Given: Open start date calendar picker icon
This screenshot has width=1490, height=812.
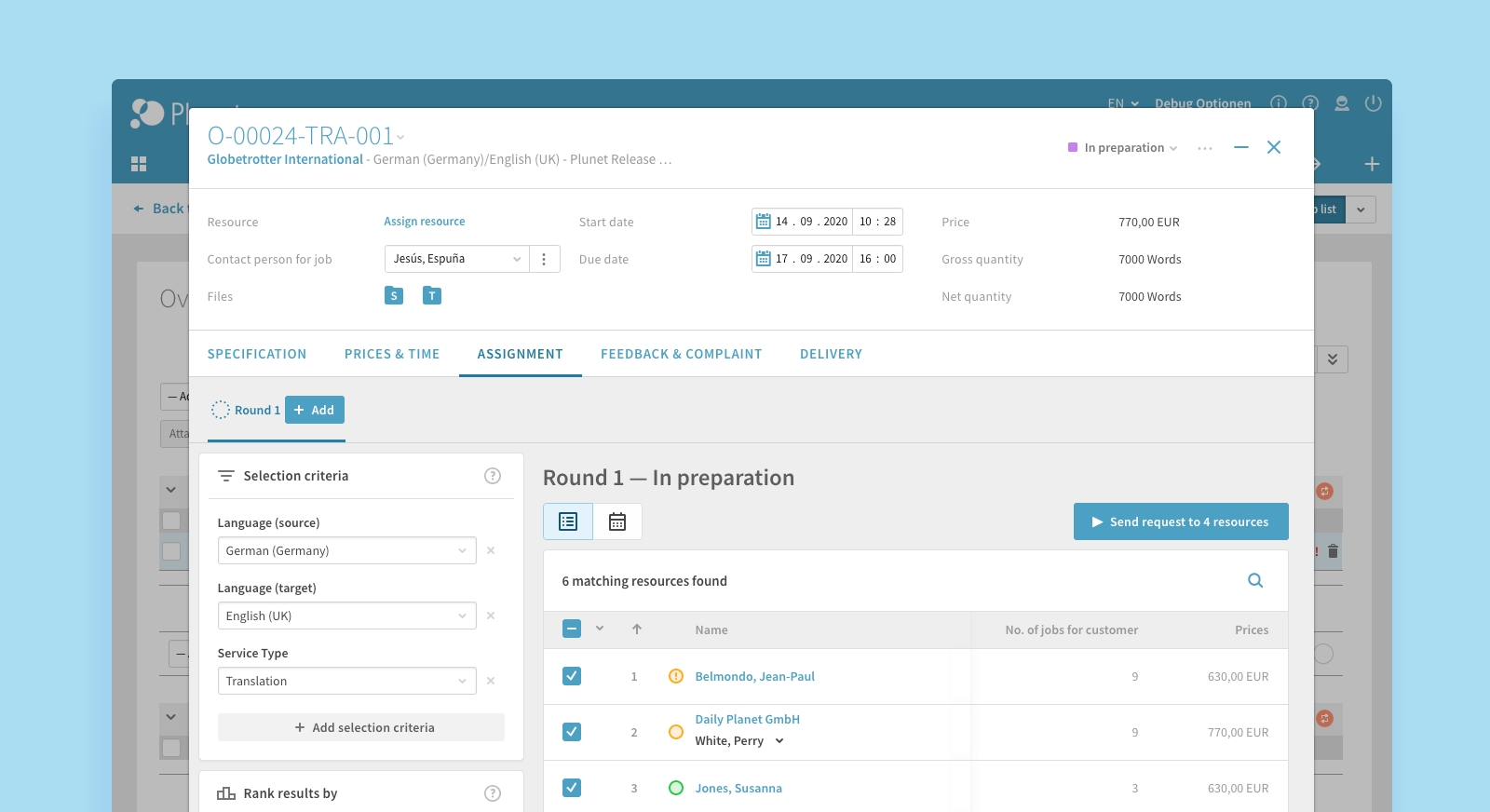Looking at the screenshot, I should [x=764, y=222].
